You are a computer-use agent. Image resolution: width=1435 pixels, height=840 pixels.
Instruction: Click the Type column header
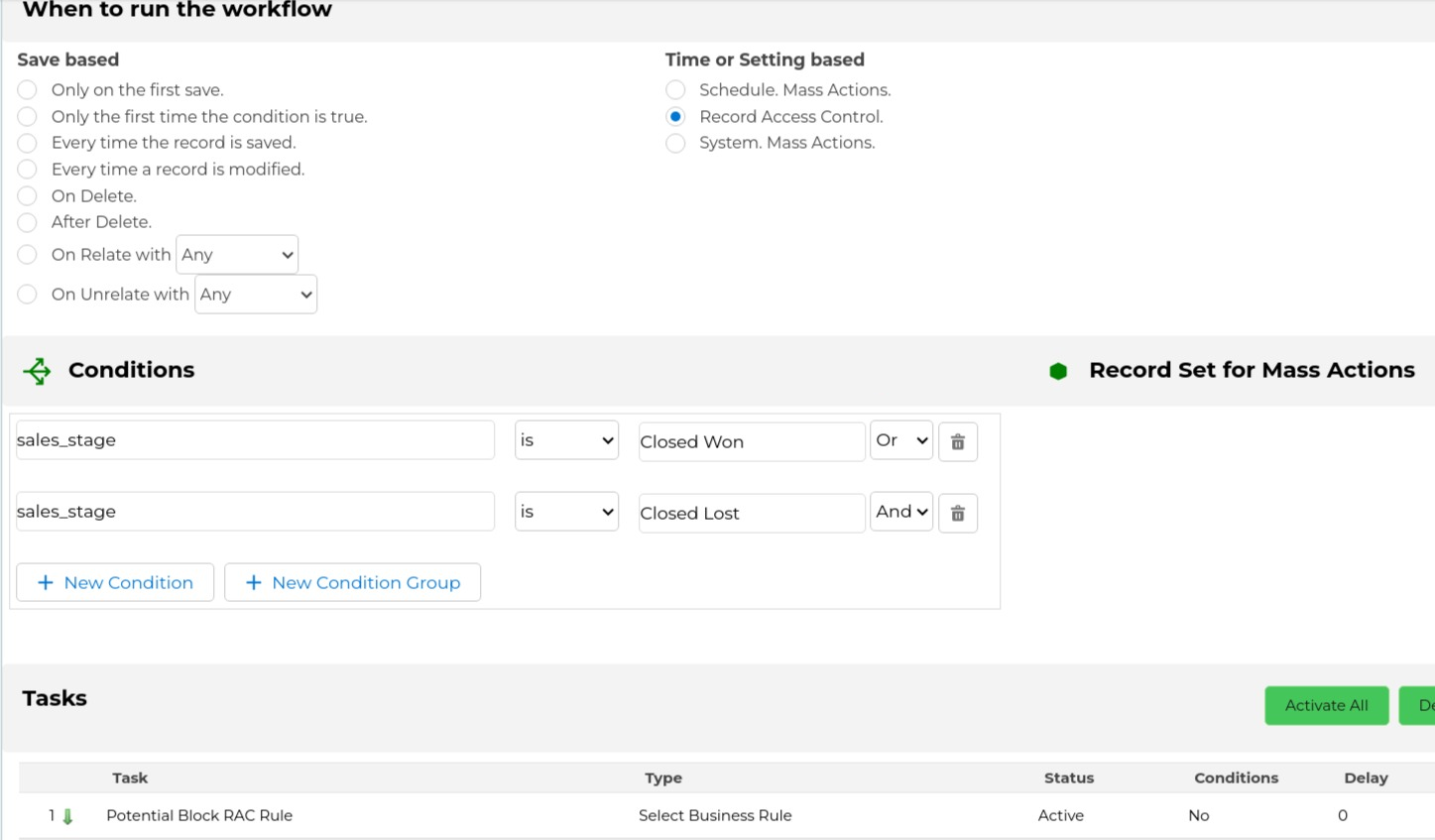coord(663,778)
